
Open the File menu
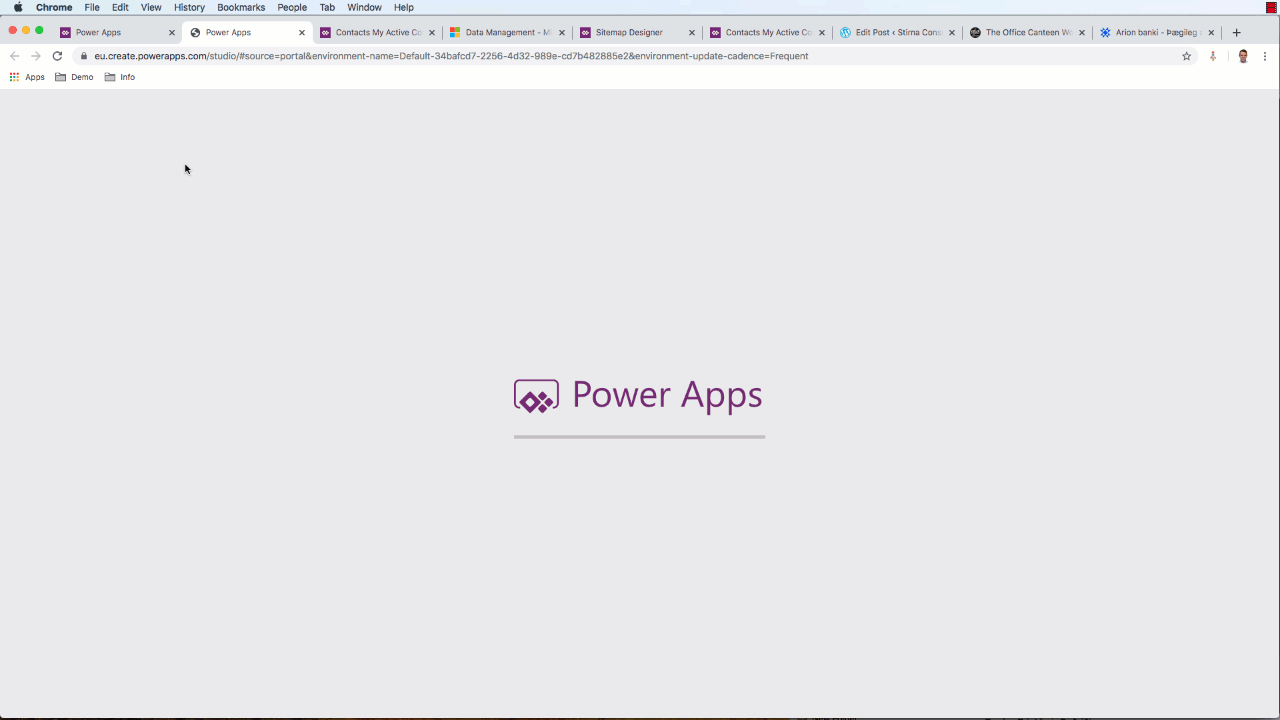[92, 7]
